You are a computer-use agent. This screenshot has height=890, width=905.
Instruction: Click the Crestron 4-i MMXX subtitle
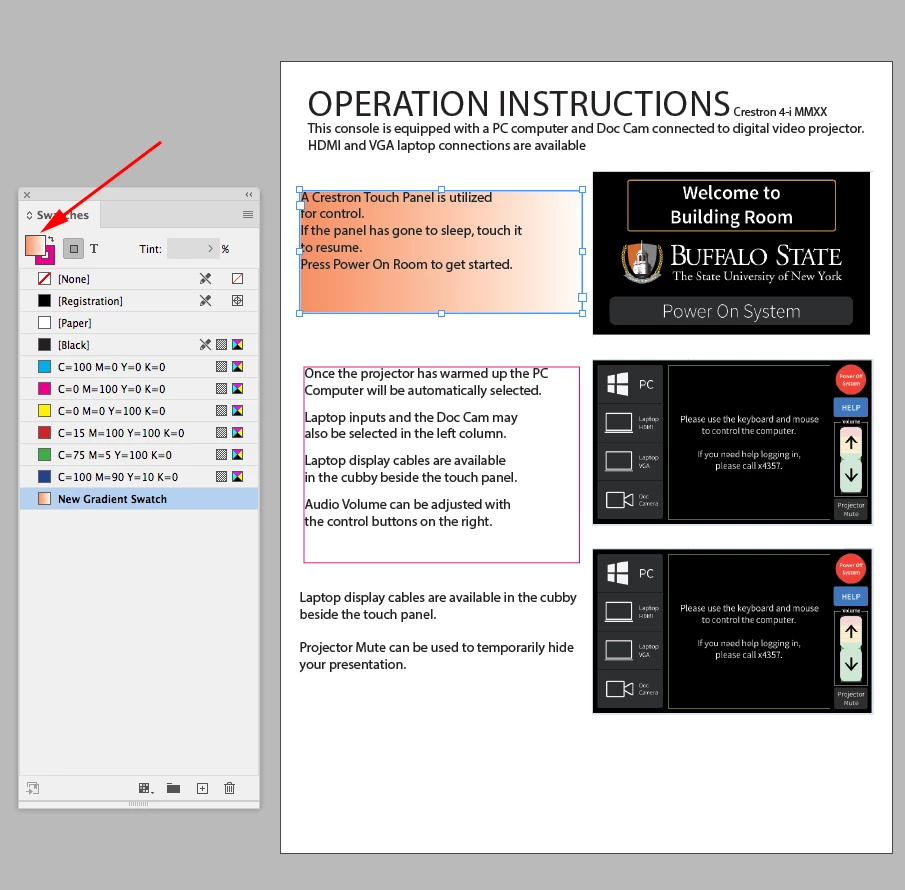[780, 111]
